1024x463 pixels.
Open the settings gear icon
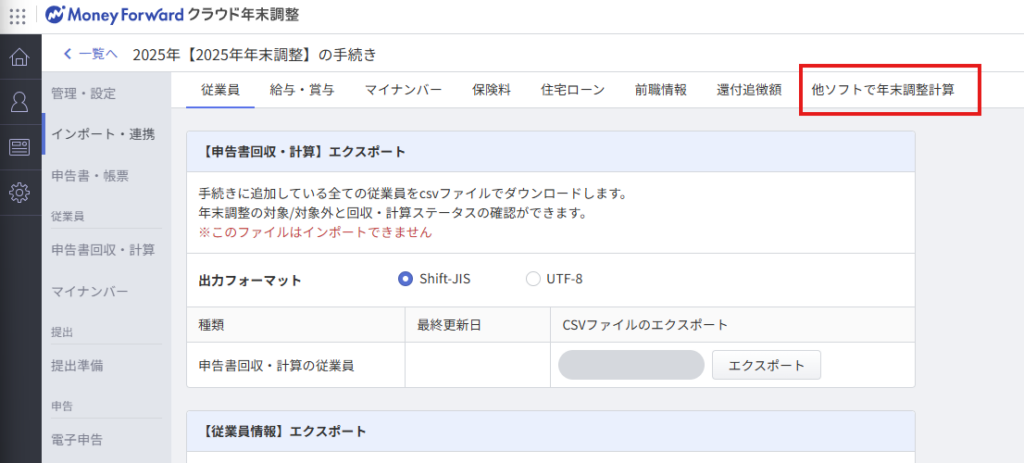tap(19, 192)
